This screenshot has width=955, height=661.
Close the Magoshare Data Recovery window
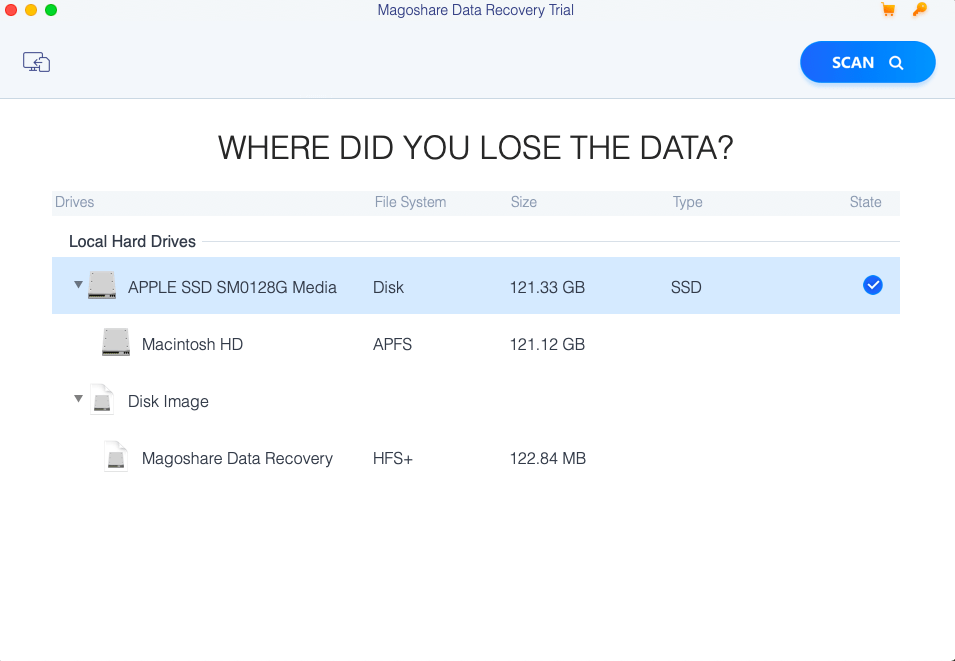[11, 10]
